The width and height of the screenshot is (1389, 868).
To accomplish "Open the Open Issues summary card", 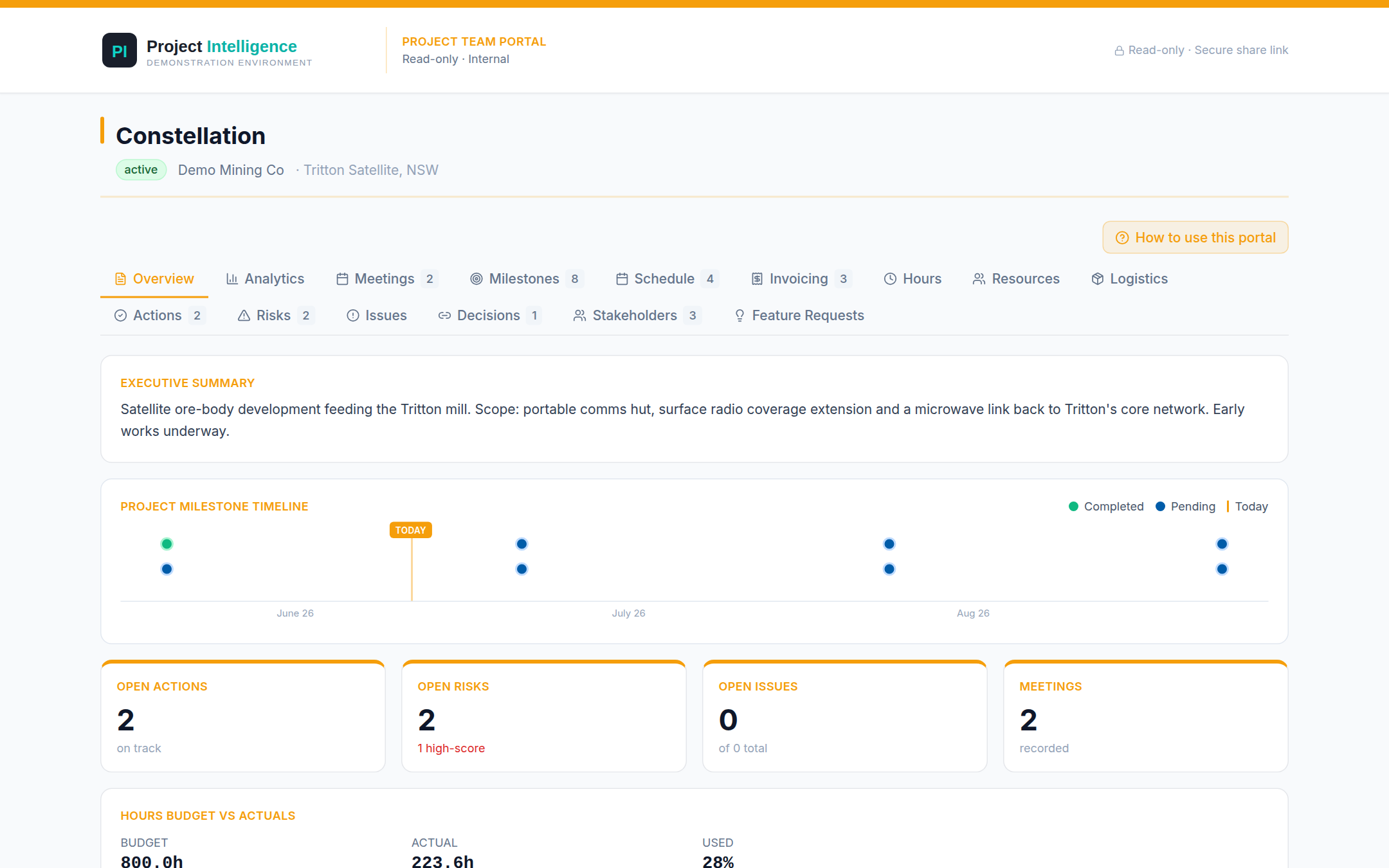I will [845, 716].
